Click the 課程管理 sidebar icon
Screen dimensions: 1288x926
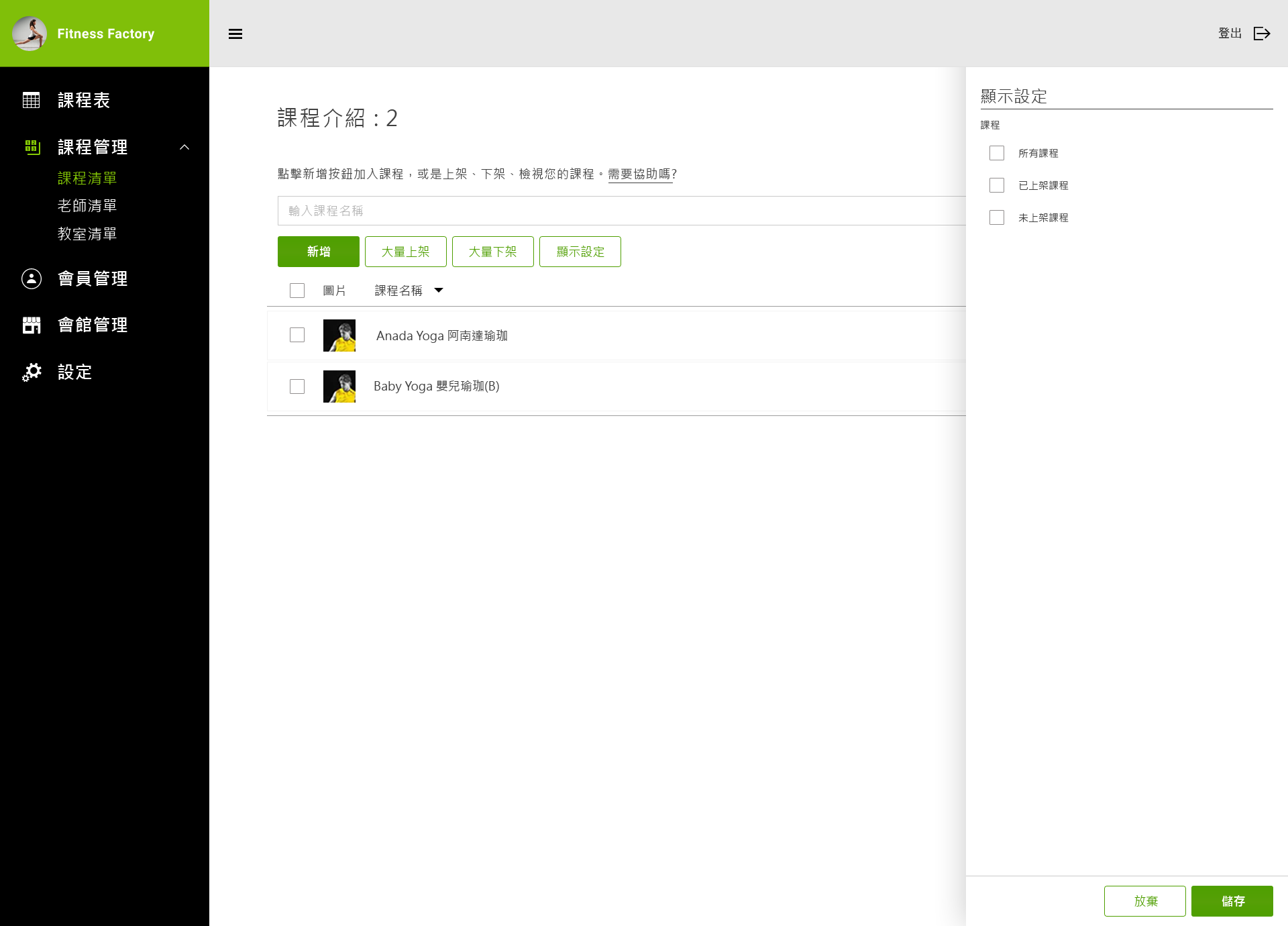(32, 147)
